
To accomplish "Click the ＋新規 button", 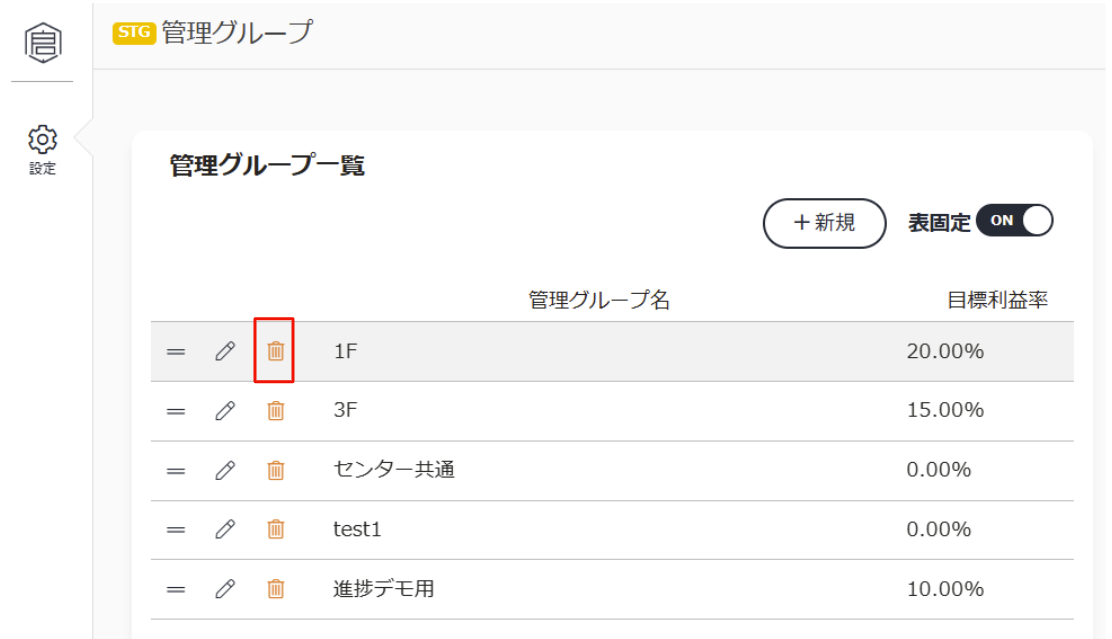I will (x=824, y=223).
